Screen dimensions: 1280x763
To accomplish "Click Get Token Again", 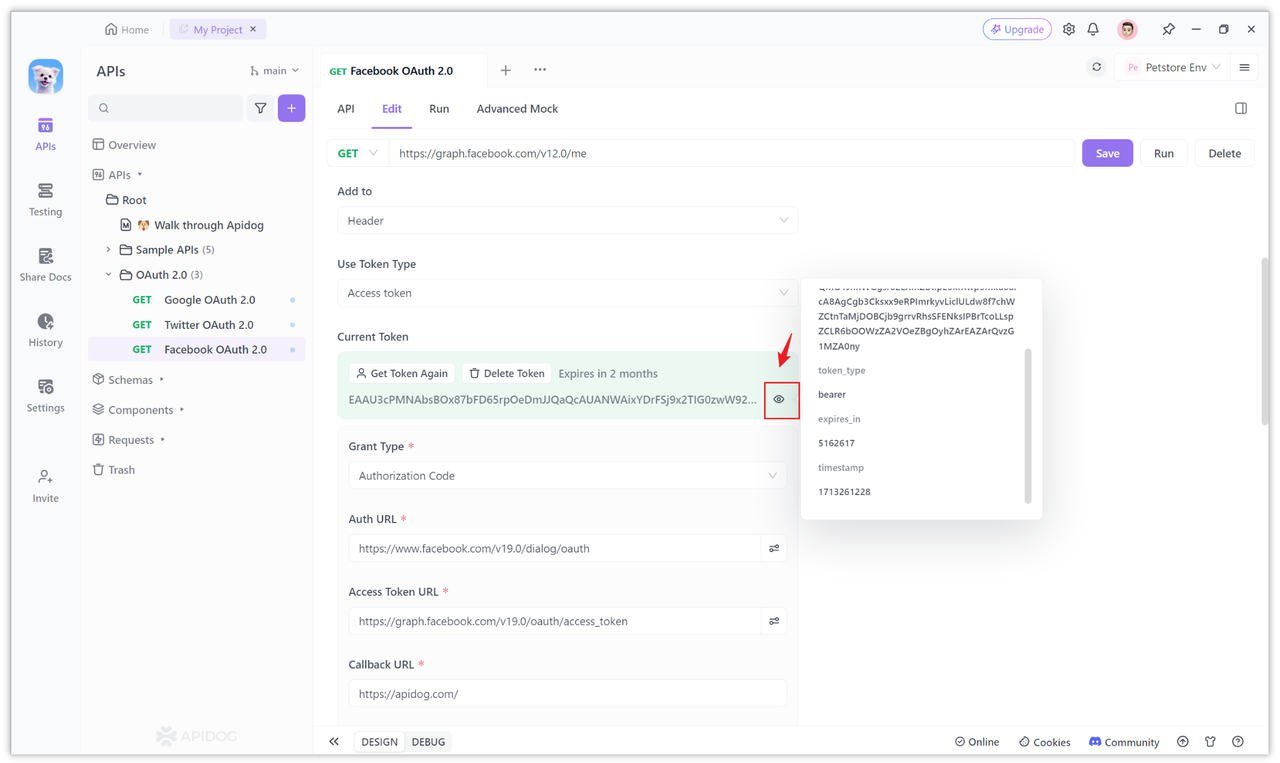I will (402, 373).
